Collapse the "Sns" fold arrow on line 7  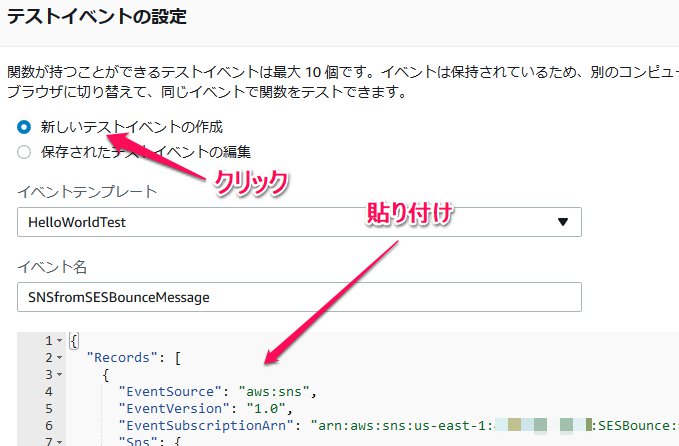click(x=62, y=440)
